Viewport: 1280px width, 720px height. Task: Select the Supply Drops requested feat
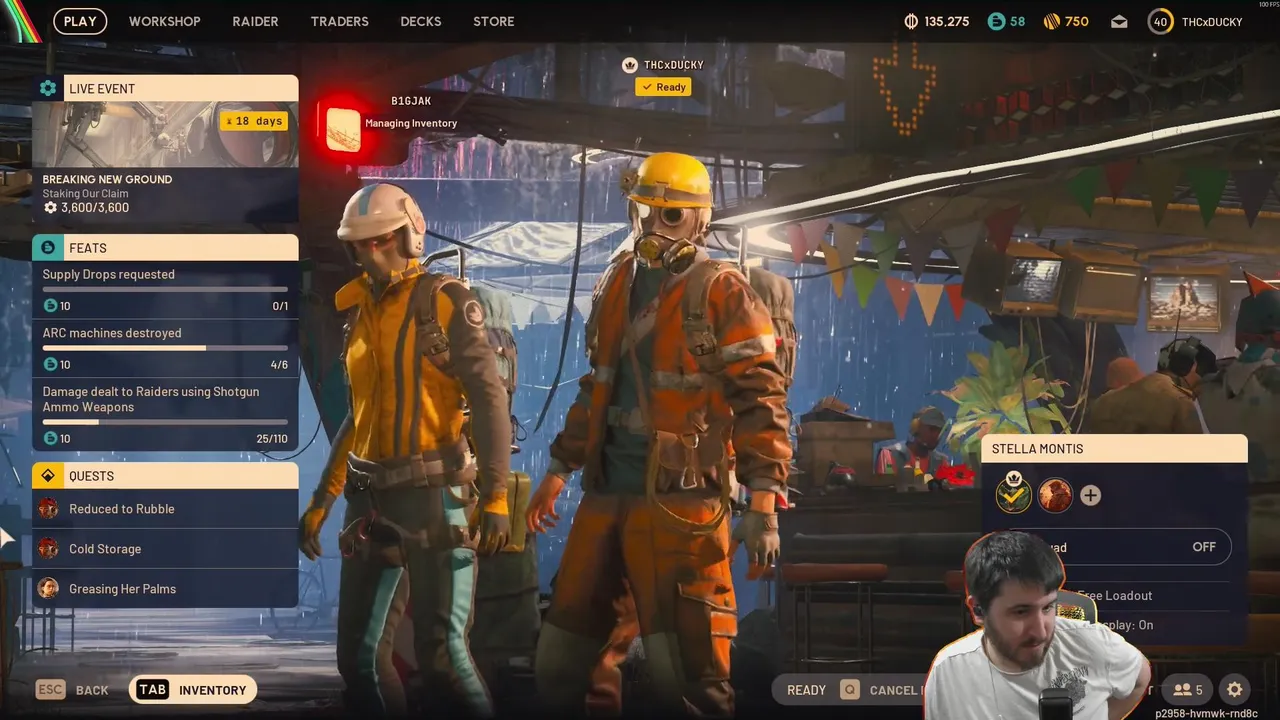(165, 289)
